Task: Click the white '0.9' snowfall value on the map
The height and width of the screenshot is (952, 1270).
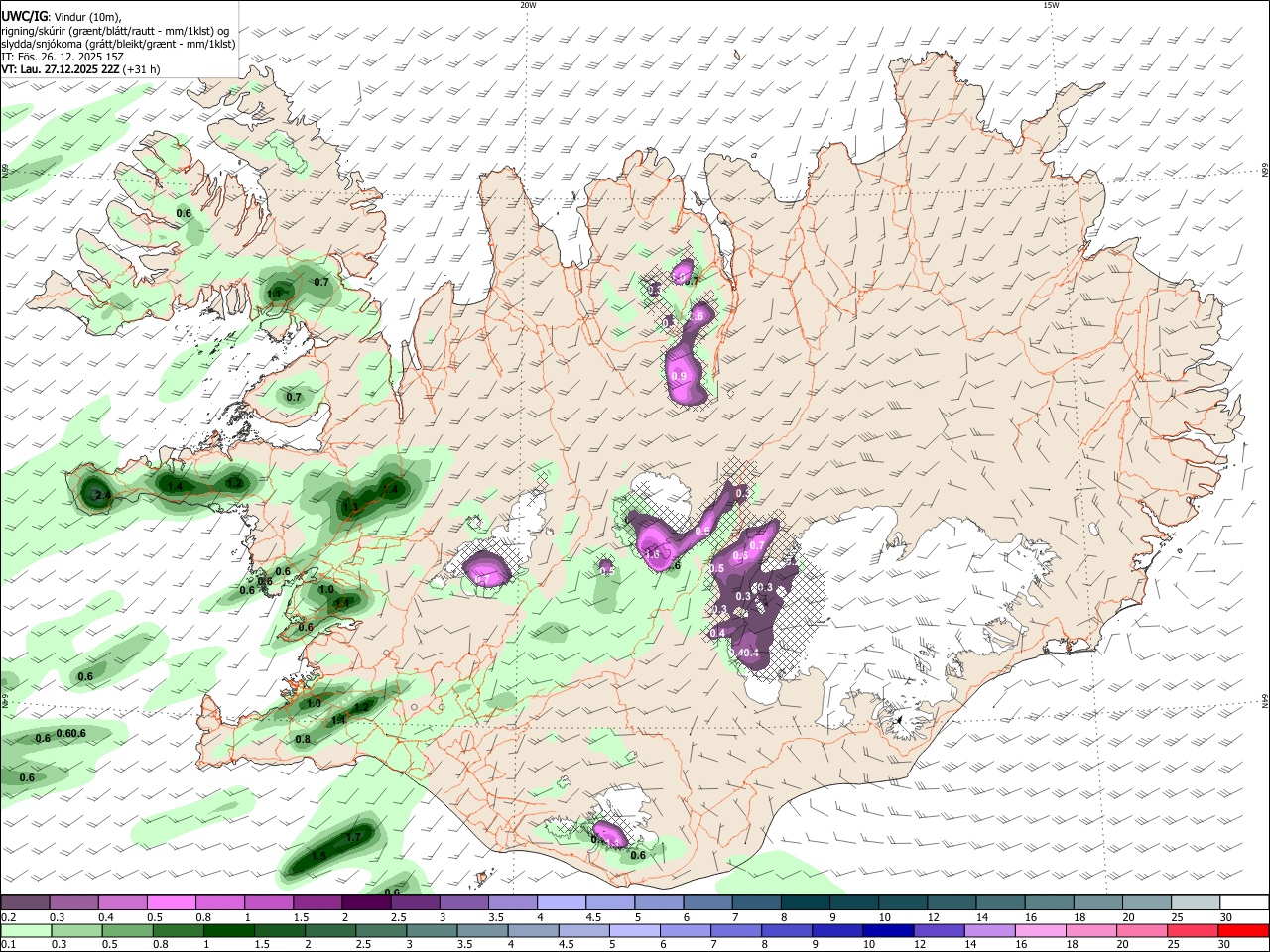Action: point(679,376)
